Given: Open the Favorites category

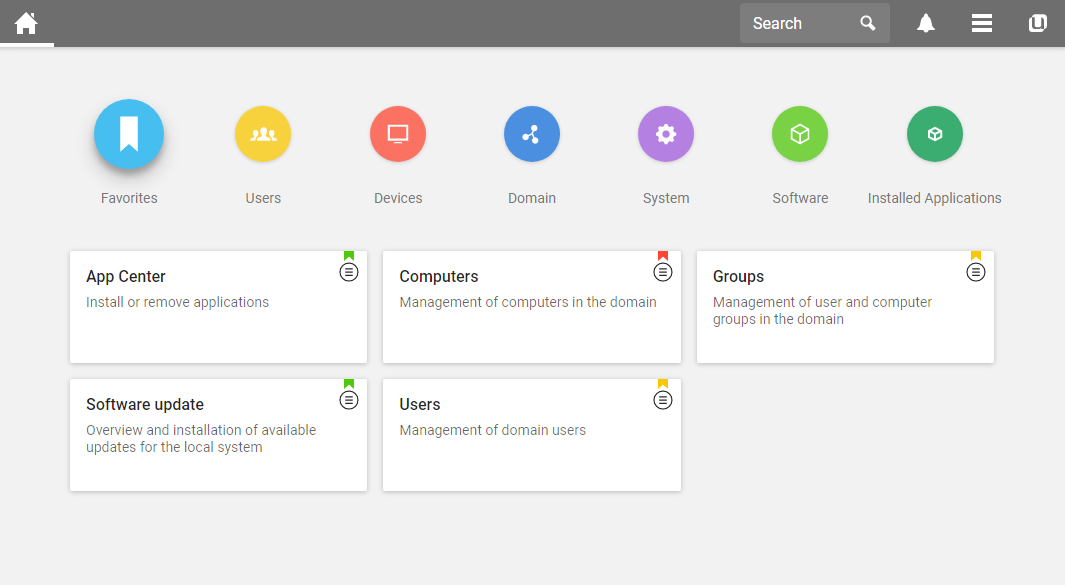Looking at the screenshot, I should [128, 133].
